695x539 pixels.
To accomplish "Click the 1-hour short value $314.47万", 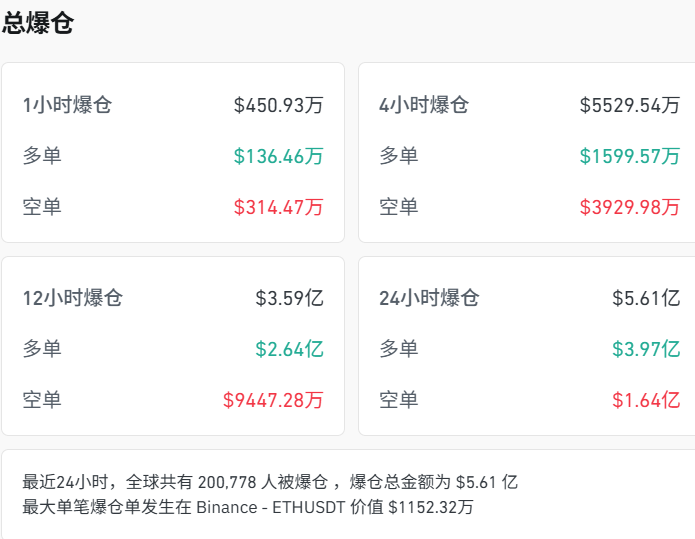I will coord(278,207).
